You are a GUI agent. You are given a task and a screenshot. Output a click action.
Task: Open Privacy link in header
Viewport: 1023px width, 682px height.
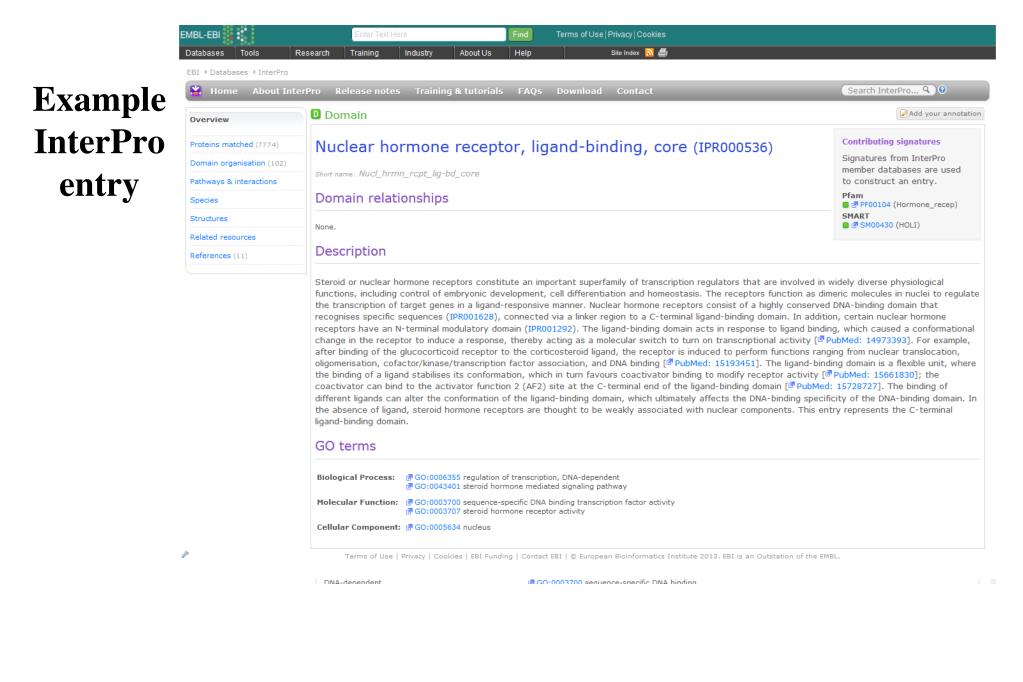pyautogui.click(x=620, y=35)
